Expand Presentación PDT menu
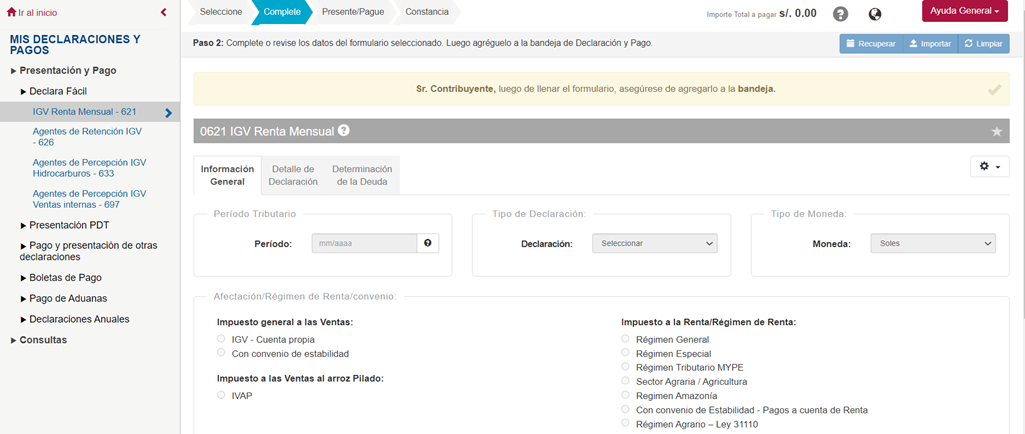This screenshot has height=434, width=1025. click(65, 225)
